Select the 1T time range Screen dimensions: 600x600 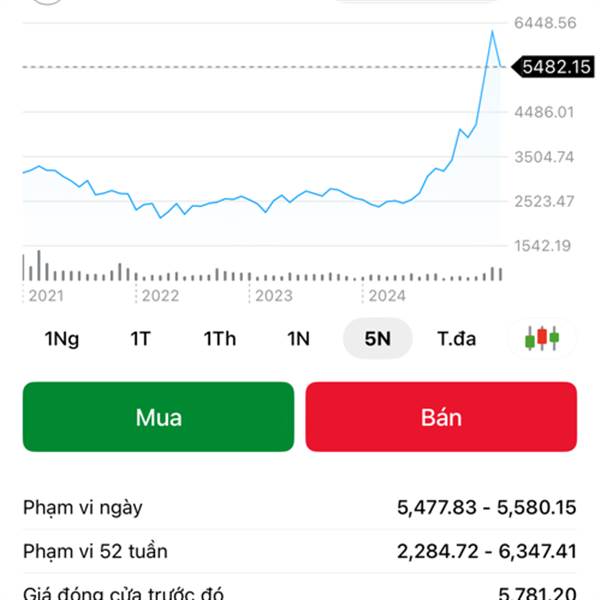pyautogui.click(x=140, y=338)
